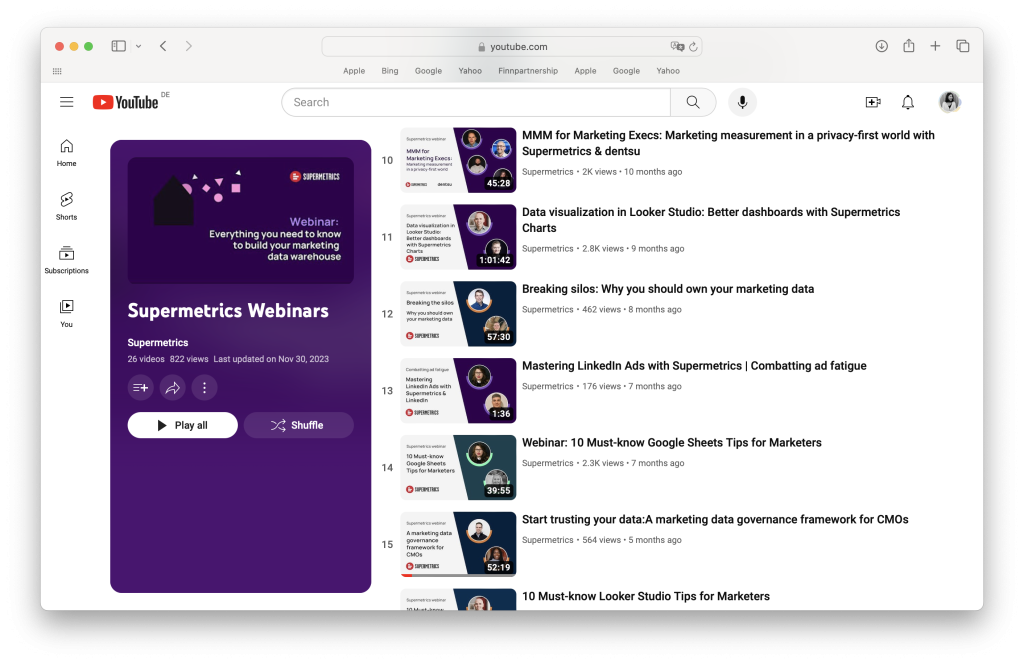Image resolution: width=1024 pixels, height=664 pixels.
Task: Click the YouTube logo
Action: pos(126,102)
